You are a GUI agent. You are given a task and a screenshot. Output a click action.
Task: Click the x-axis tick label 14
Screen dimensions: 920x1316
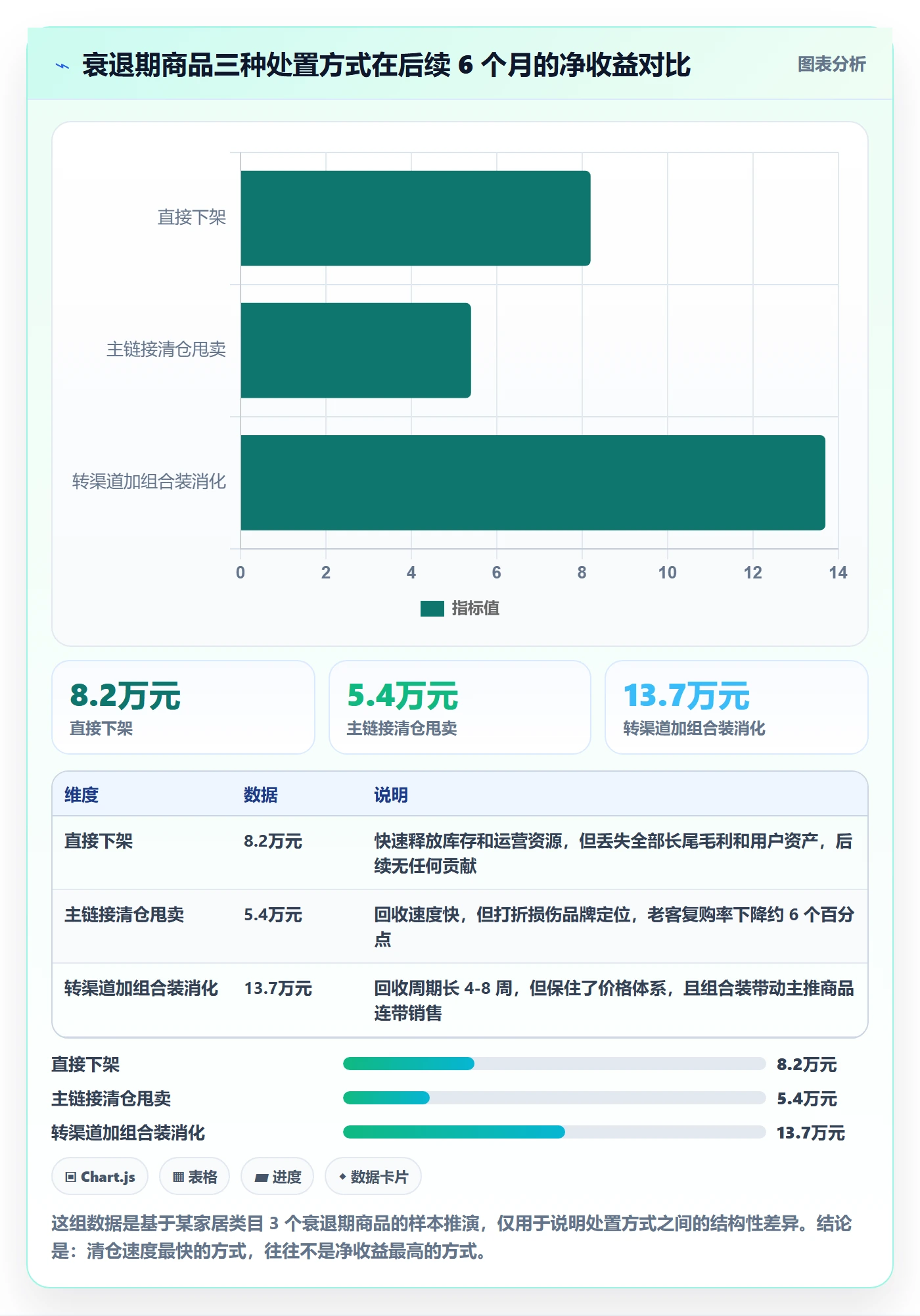tap(838, 573)
